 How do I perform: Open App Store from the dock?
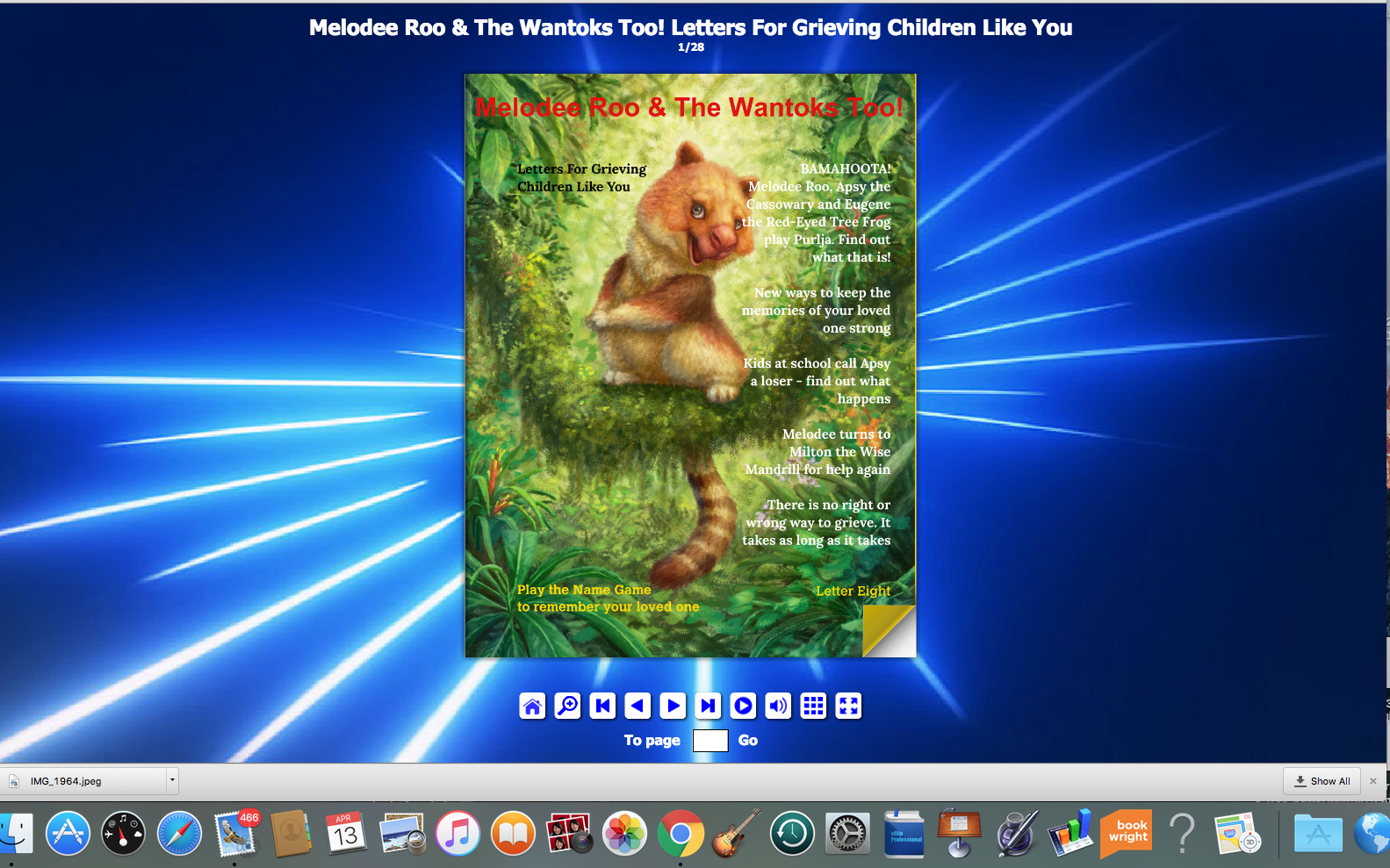[x=68, y=833]
